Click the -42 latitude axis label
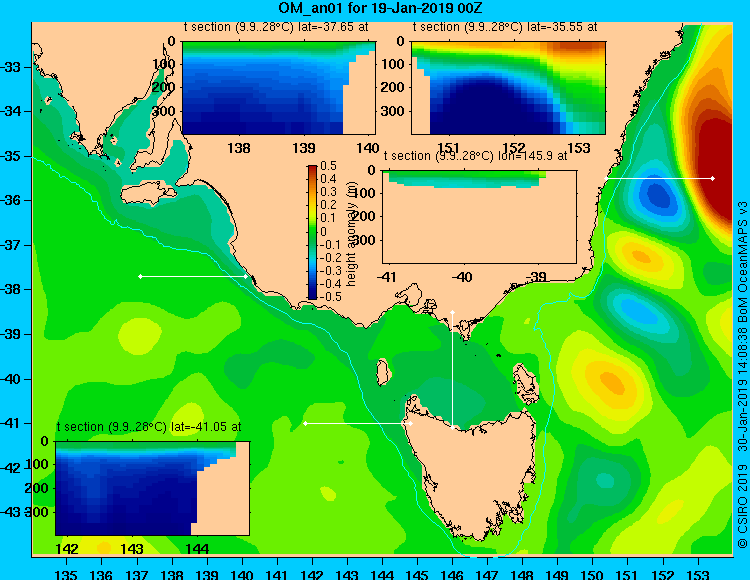Screen dimensions: 750x580 tap(11, 468)
